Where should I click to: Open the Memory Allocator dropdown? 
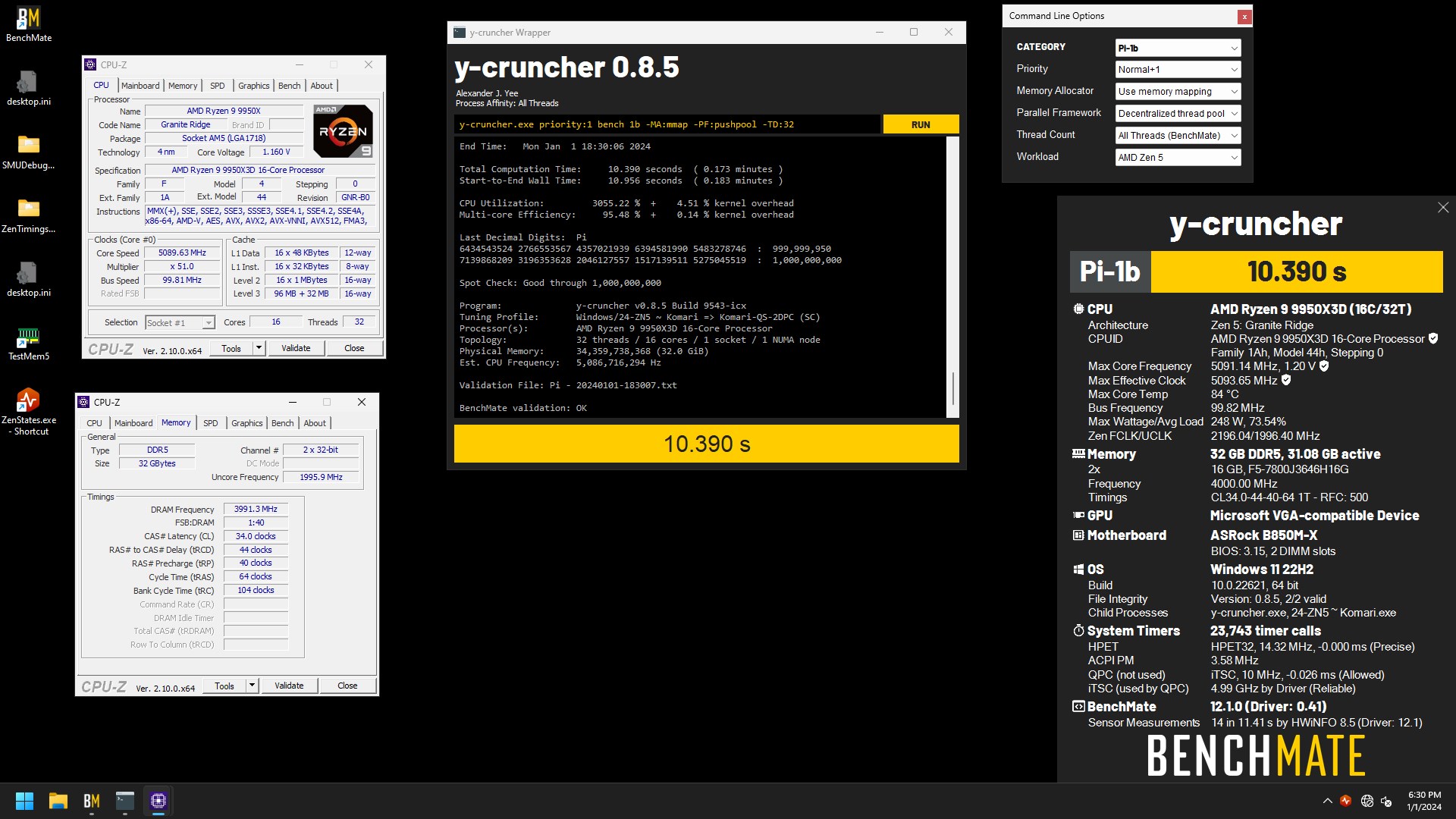tap(1178, 92)
